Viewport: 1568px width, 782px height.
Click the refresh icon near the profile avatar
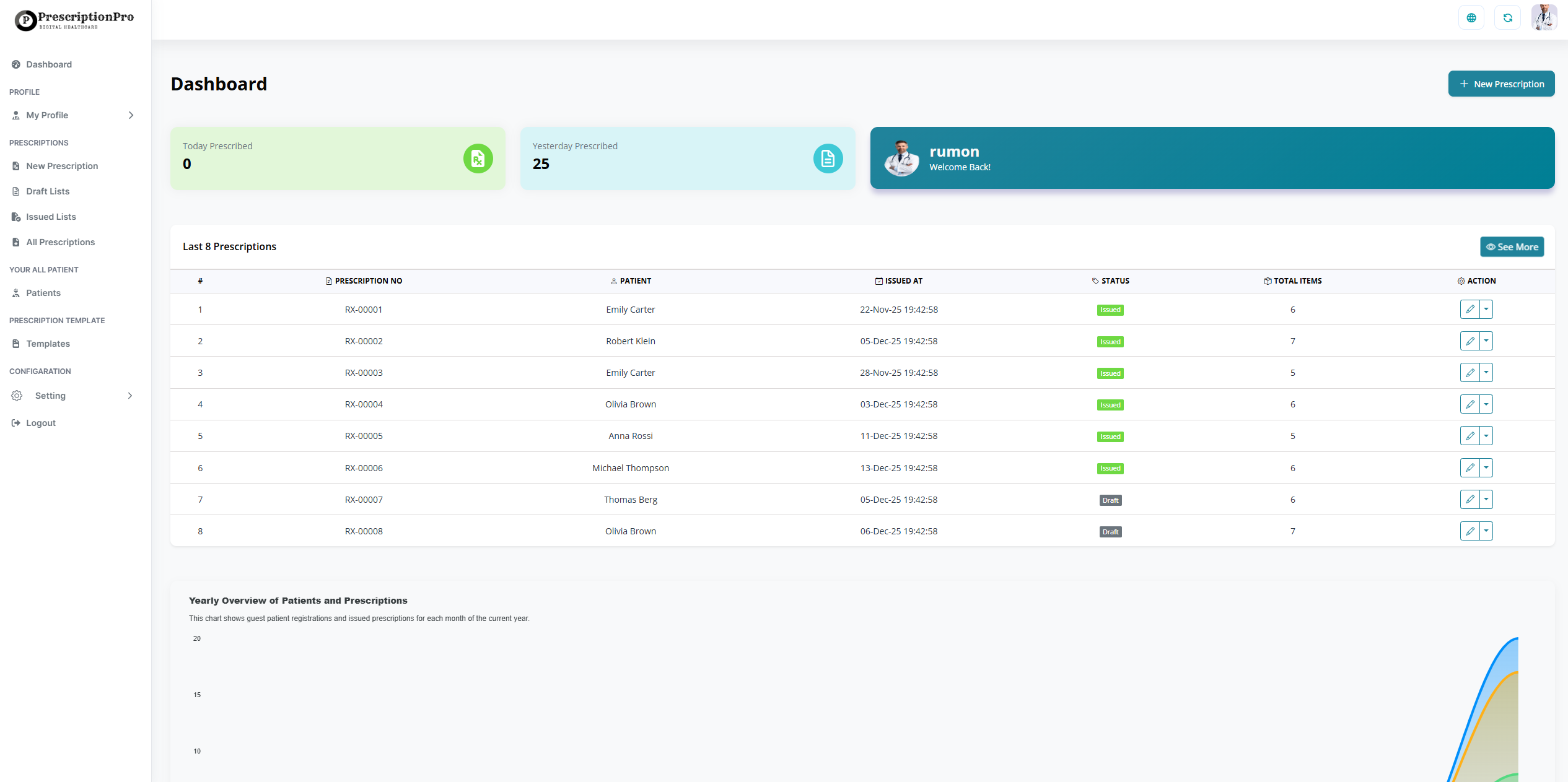1508,17
